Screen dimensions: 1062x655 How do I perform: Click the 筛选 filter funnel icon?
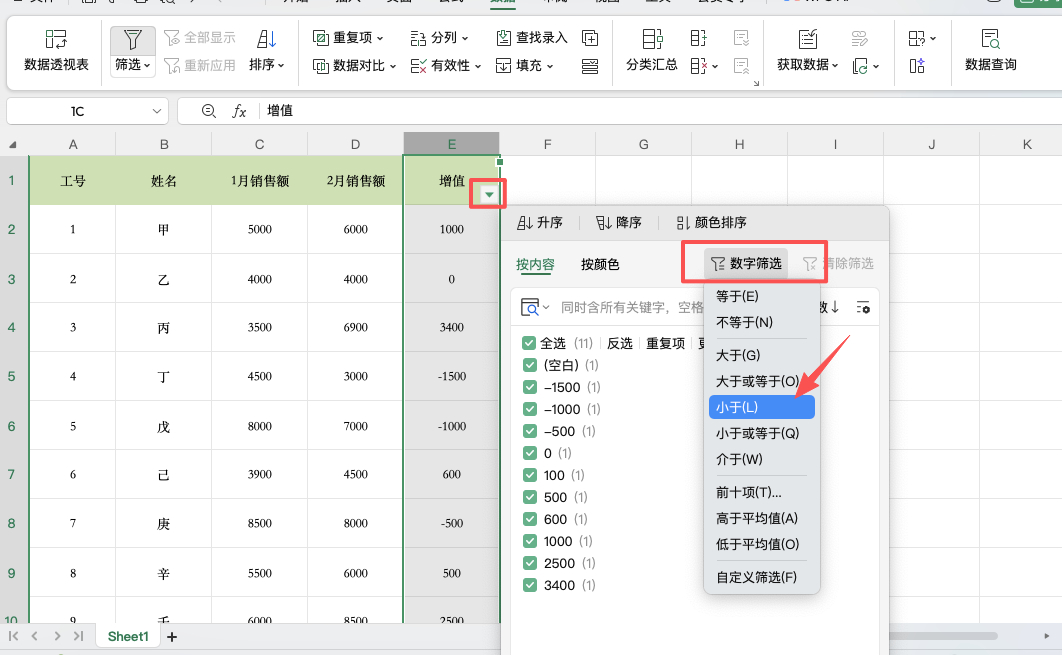tap(131, 40)
